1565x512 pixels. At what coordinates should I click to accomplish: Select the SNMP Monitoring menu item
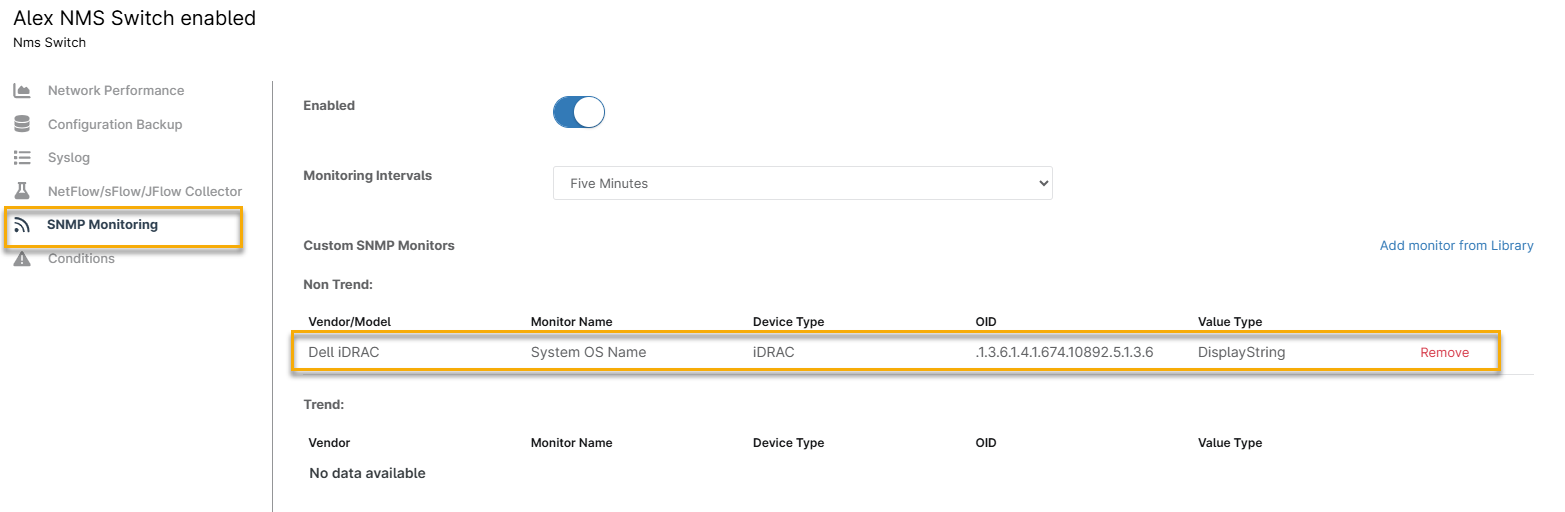point(102,225)
